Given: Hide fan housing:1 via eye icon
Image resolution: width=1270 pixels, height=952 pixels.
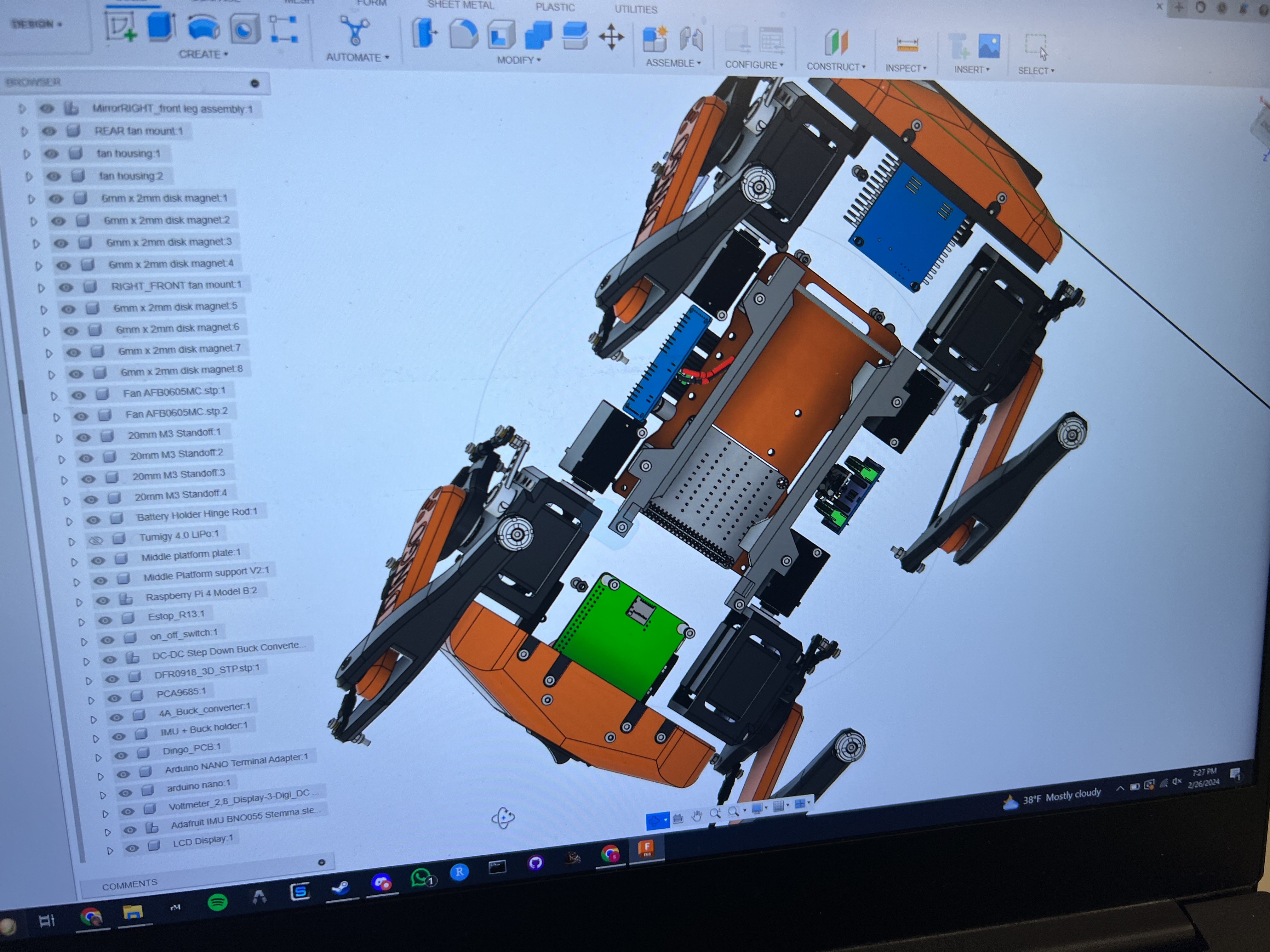Looking at the screenshot, I should click(52, 154).
